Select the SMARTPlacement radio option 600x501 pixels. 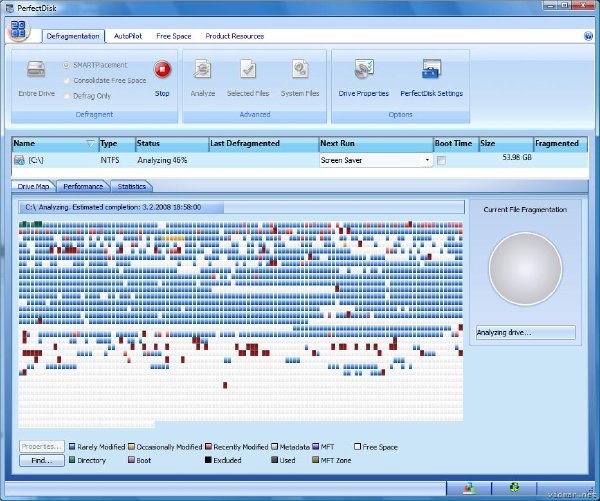point(66,65)
